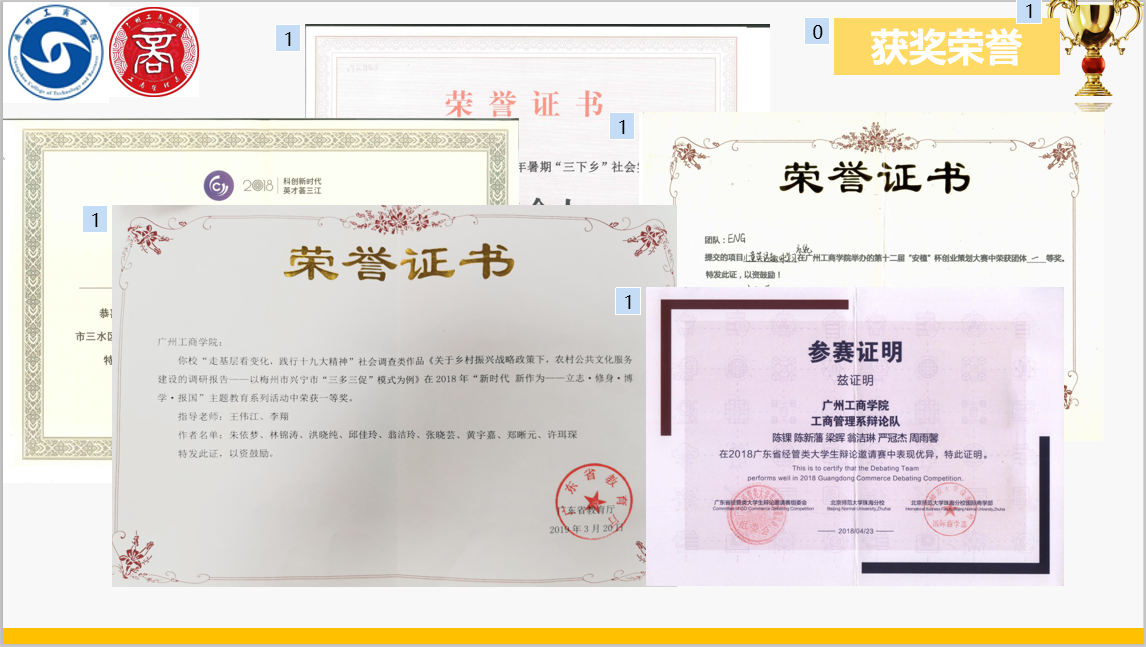
Task: Click animation marker 1 beside black-titled 荣誉证书
Action: pos(622,127)
